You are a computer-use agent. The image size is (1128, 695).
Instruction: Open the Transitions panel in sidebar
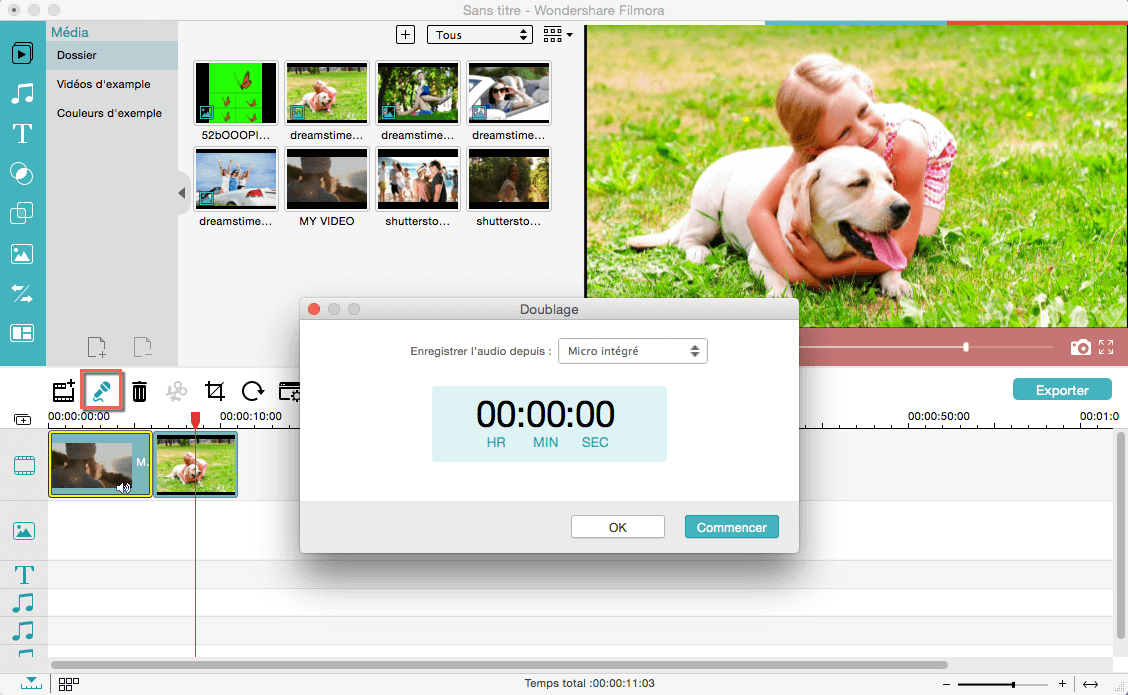tap(22, 293)
